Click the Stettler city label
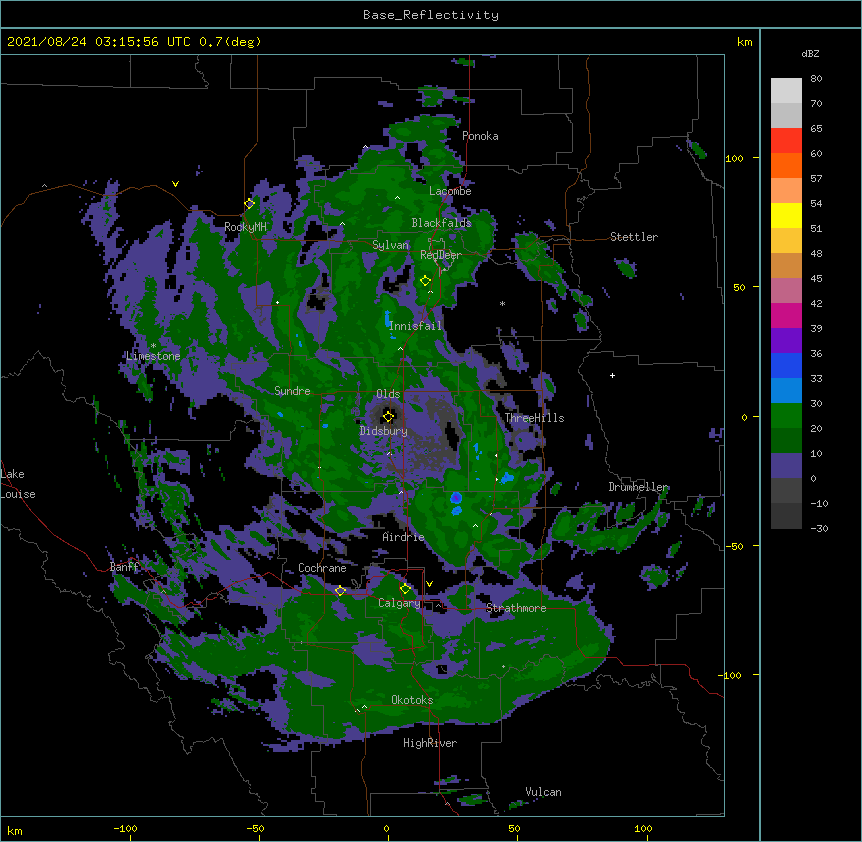 [x=634, y=237]
